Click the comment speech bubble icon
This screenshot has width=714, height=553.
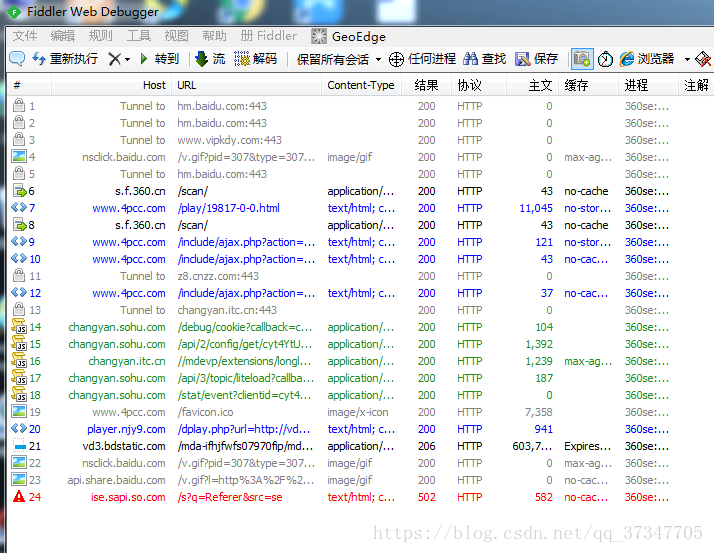[x=17, y=59]
